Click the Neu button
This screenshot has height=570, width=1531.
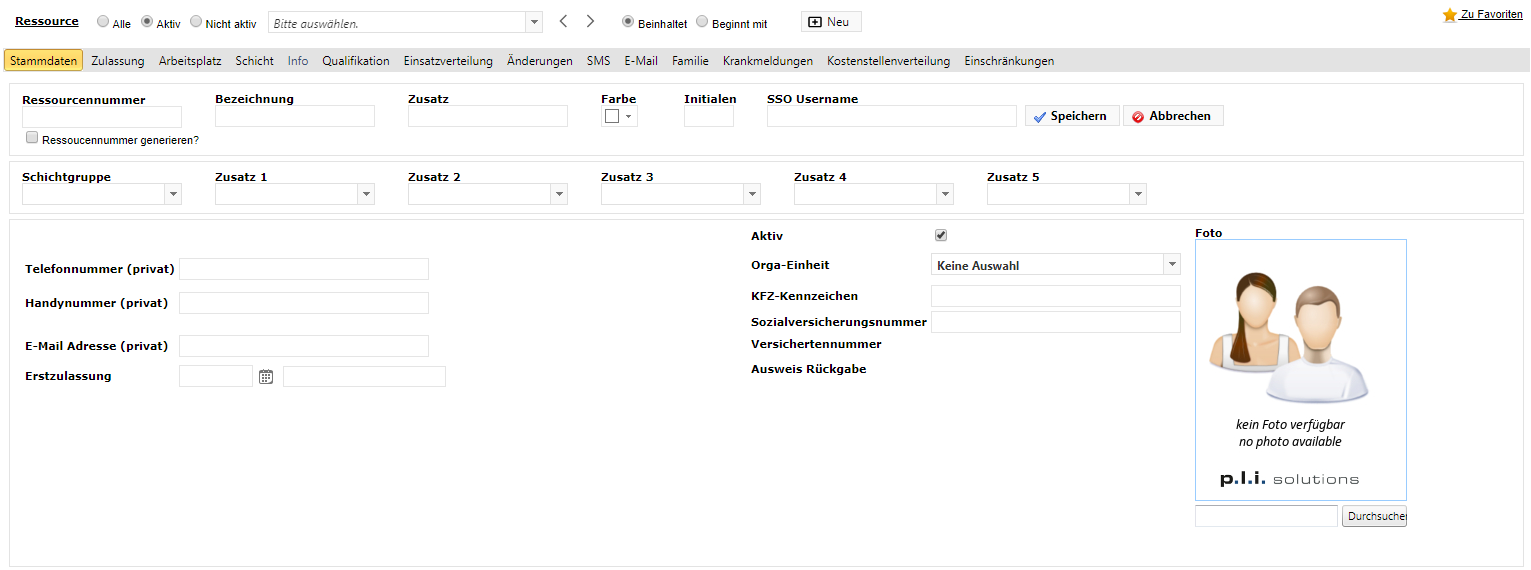pyautogui.click(x=831, y=22)
